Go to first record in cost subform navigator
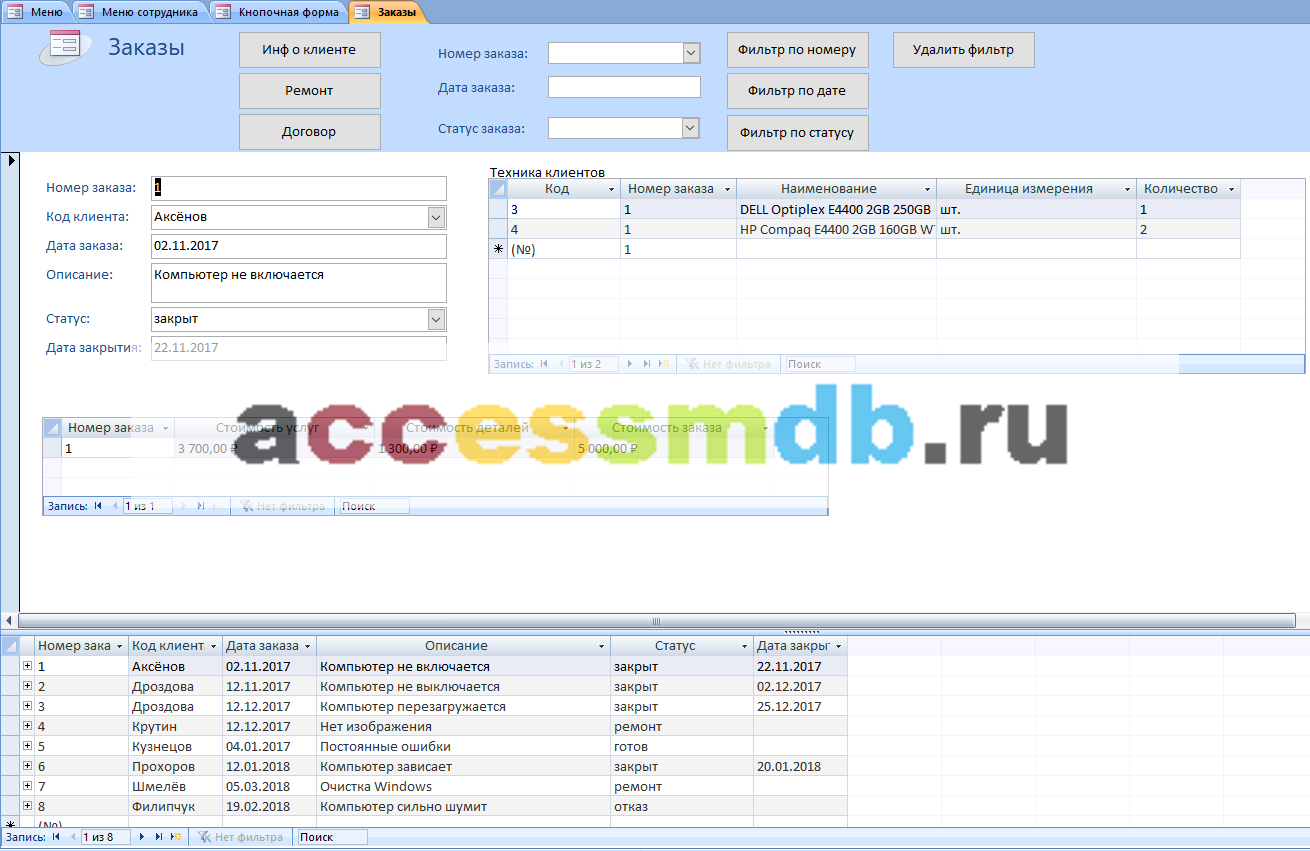The height and width of the screenshot is (851, 1310). click(98, 506)
